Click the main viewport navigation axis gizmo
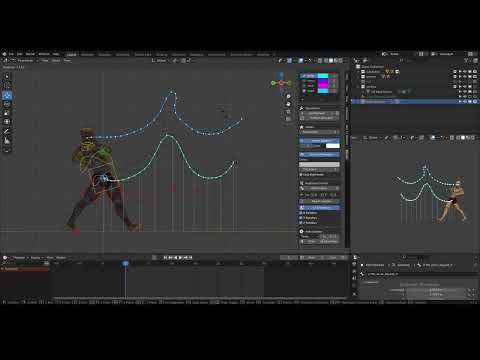480x360 pixels. pyautogui.click(x=281, y=83)
